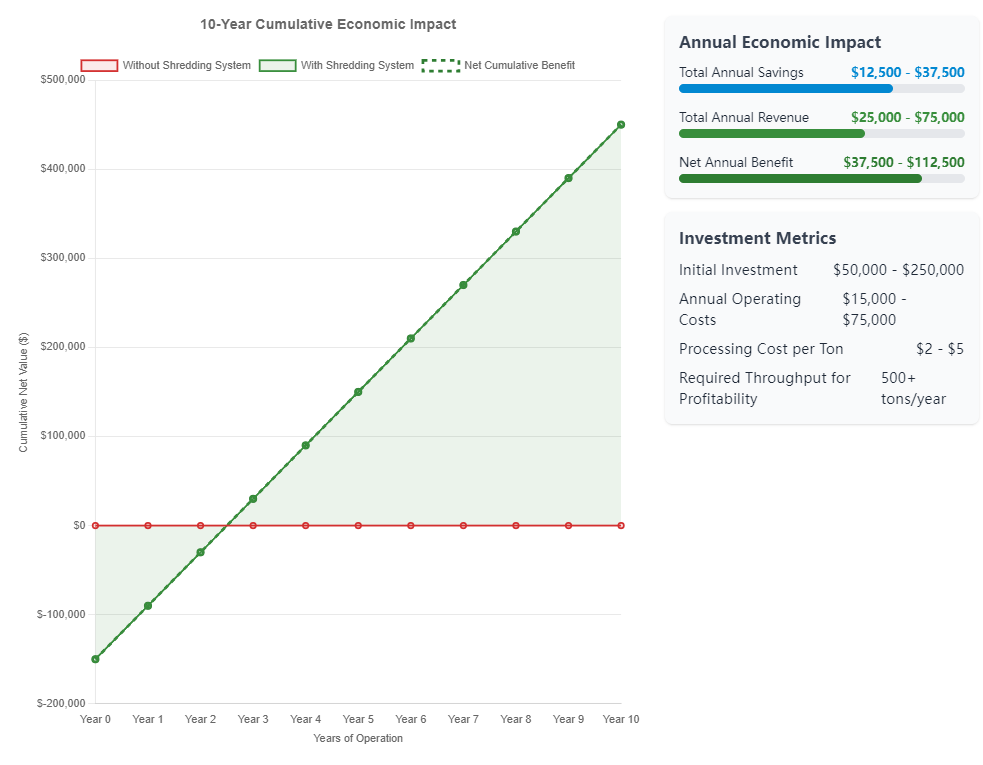Screen dimensions: 983x765
Task: Click the Investment Metrics heading
Action: pyautogui.click(x=757, y=238)
